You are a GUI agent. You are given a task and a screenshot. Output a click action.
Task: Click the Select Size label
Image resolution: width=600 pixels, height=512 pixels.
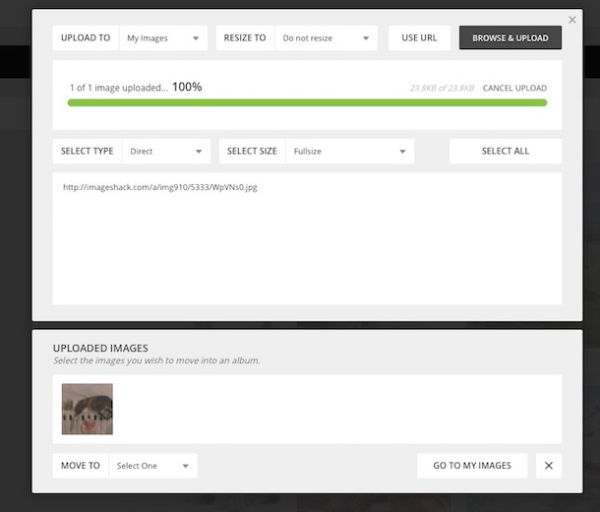click(x=252, y=151)
